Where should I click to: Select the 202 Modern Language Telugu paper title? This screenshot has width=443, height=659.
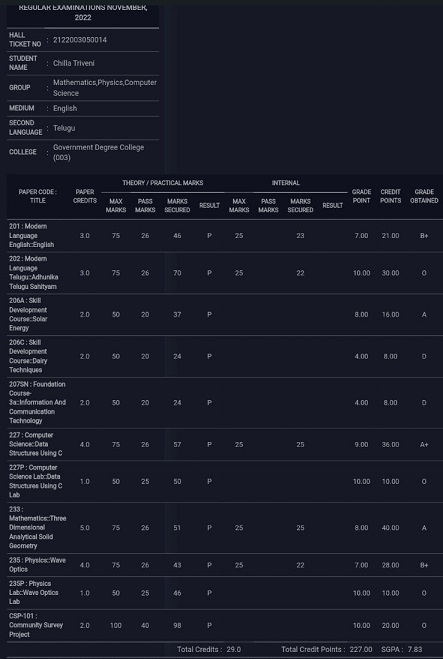click(x=34, y=272)
